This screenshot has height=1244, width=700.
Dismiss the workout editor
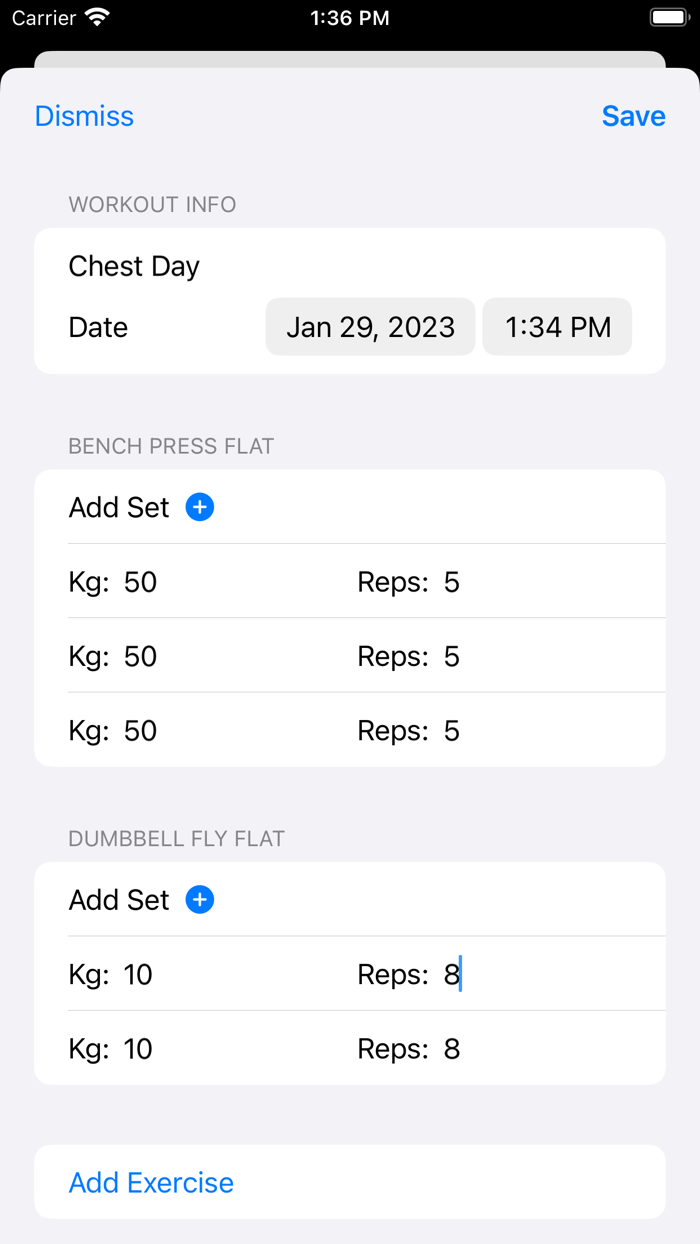click(84, 116)
